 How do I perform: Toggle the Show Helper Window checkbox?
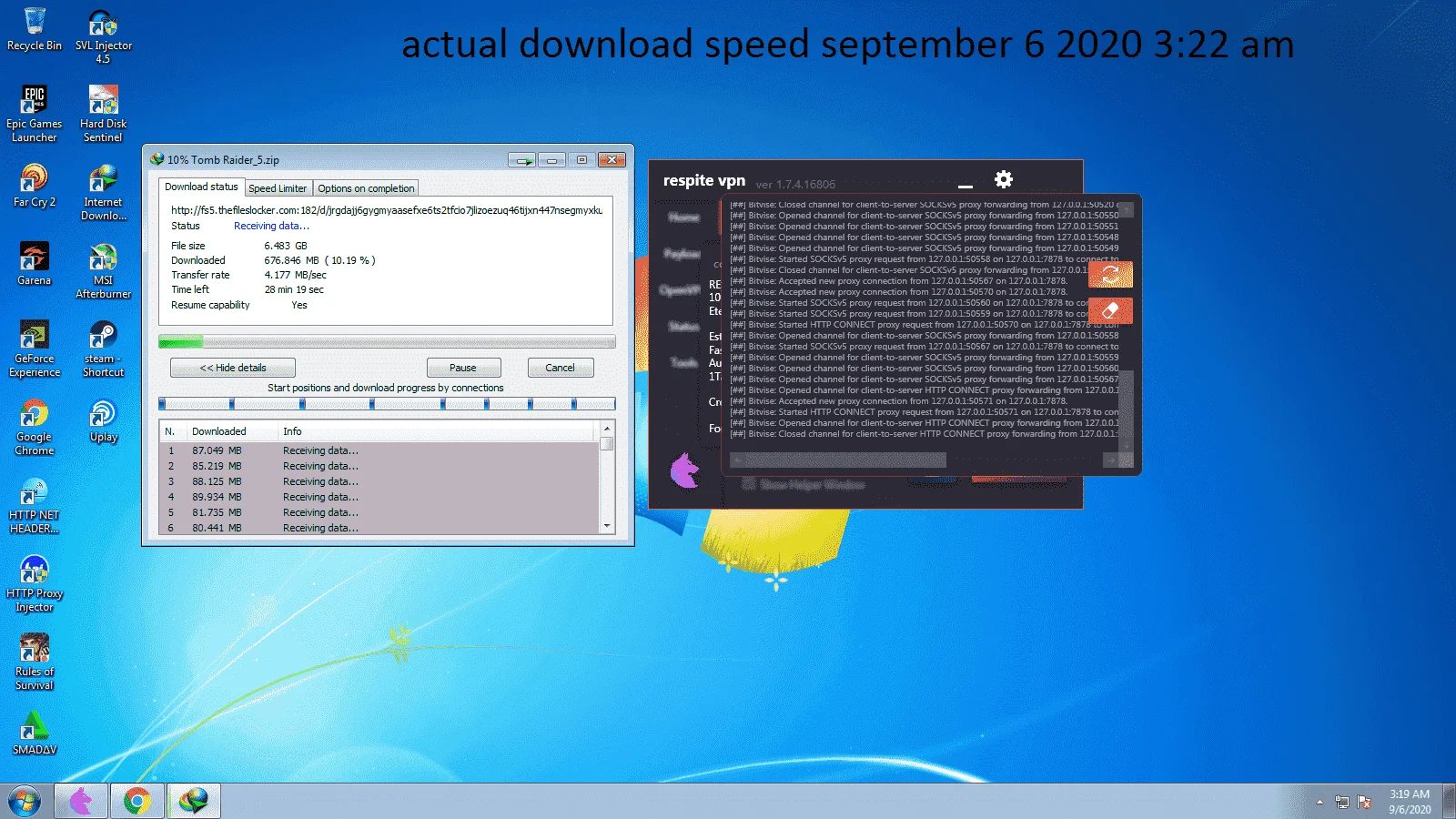[x=749, y=484]
